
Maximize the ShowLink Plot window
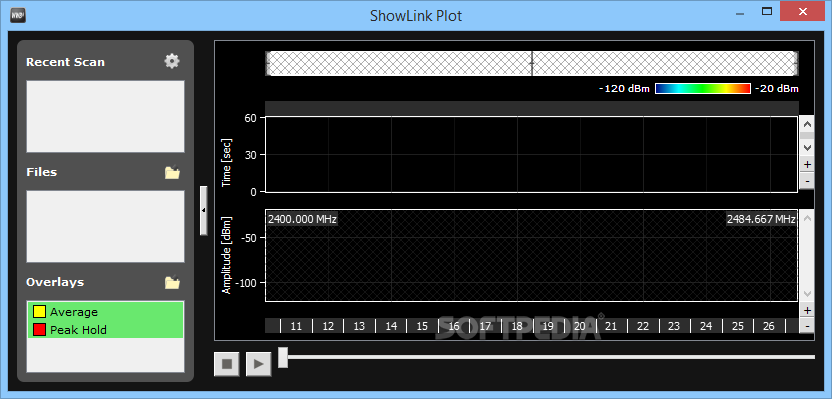point(766,11)
